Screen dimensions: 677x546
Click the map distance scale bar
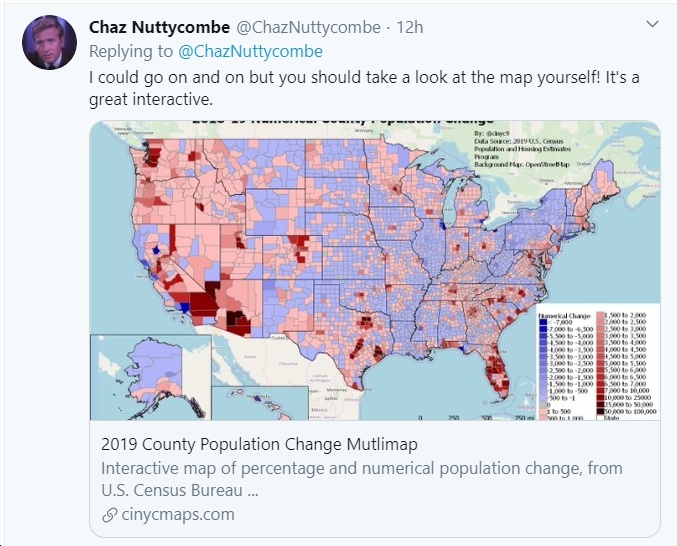(x=473, y=417)
